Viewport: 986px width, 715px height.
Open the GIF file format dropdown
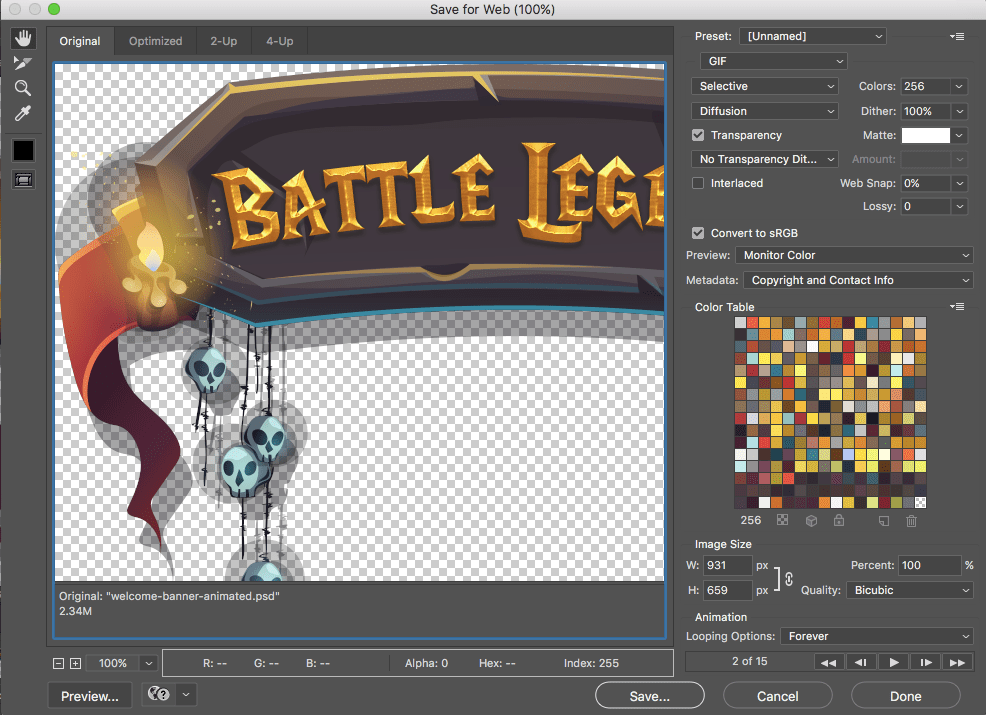click(774, 61)
